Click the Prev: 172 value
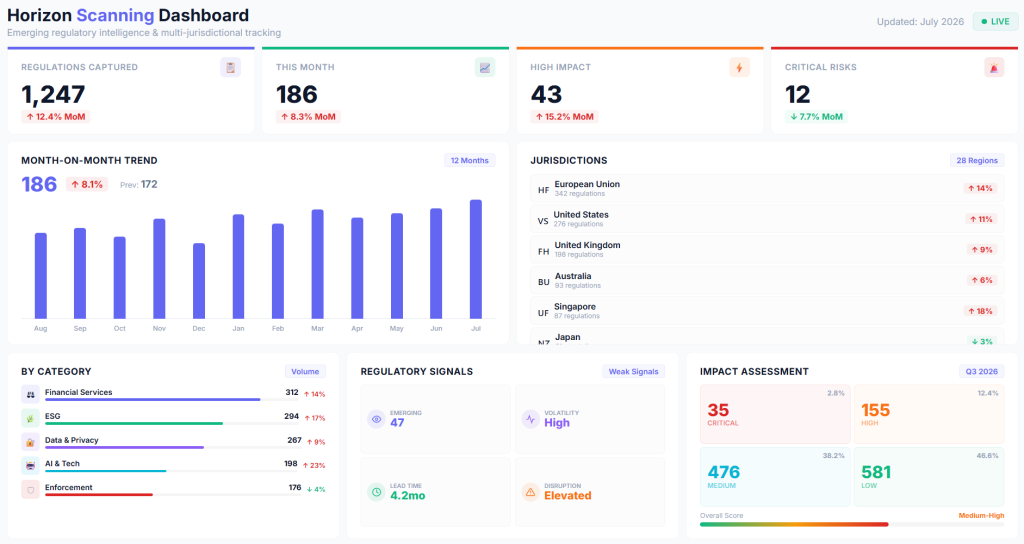 tap(139, 185)
